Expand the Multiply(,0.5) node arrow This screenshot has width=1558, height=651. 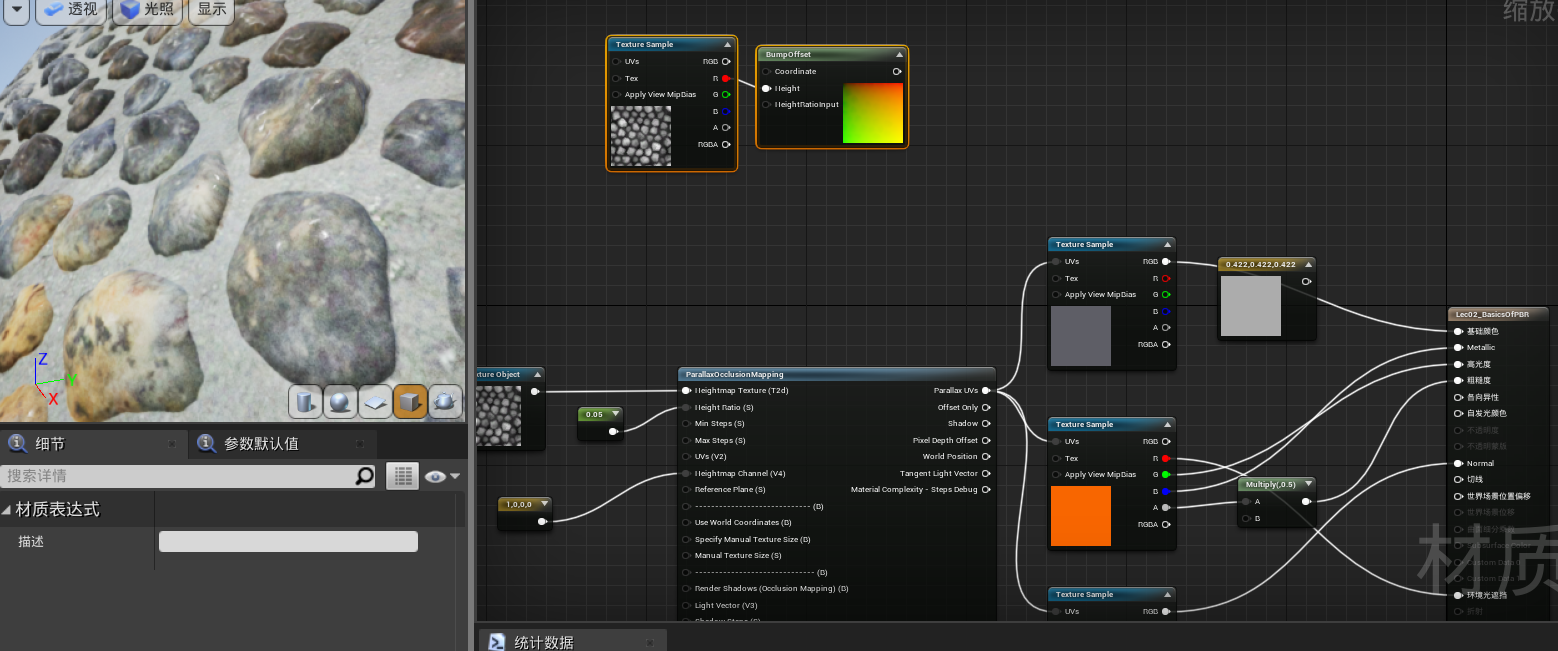pyautogui.click(x=1308, y=484)
